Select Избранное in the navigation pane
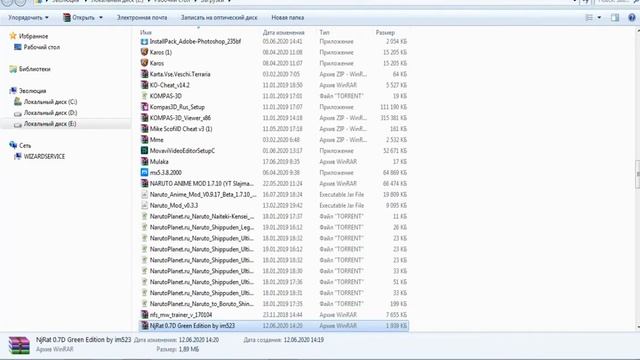640x360 pixels. point(33,36)
